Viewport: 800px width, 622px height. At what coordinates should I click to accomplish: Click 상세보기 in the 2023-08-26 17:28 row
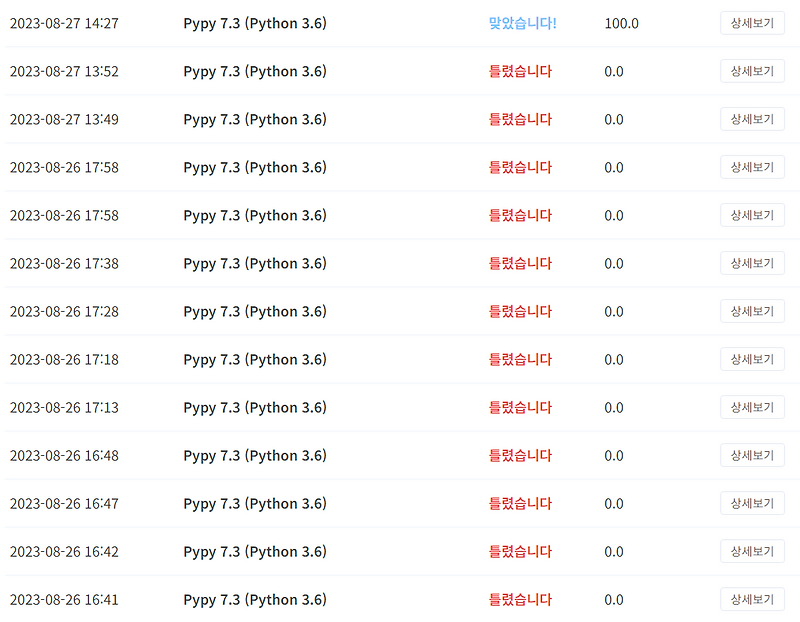[x=752, y=311]
